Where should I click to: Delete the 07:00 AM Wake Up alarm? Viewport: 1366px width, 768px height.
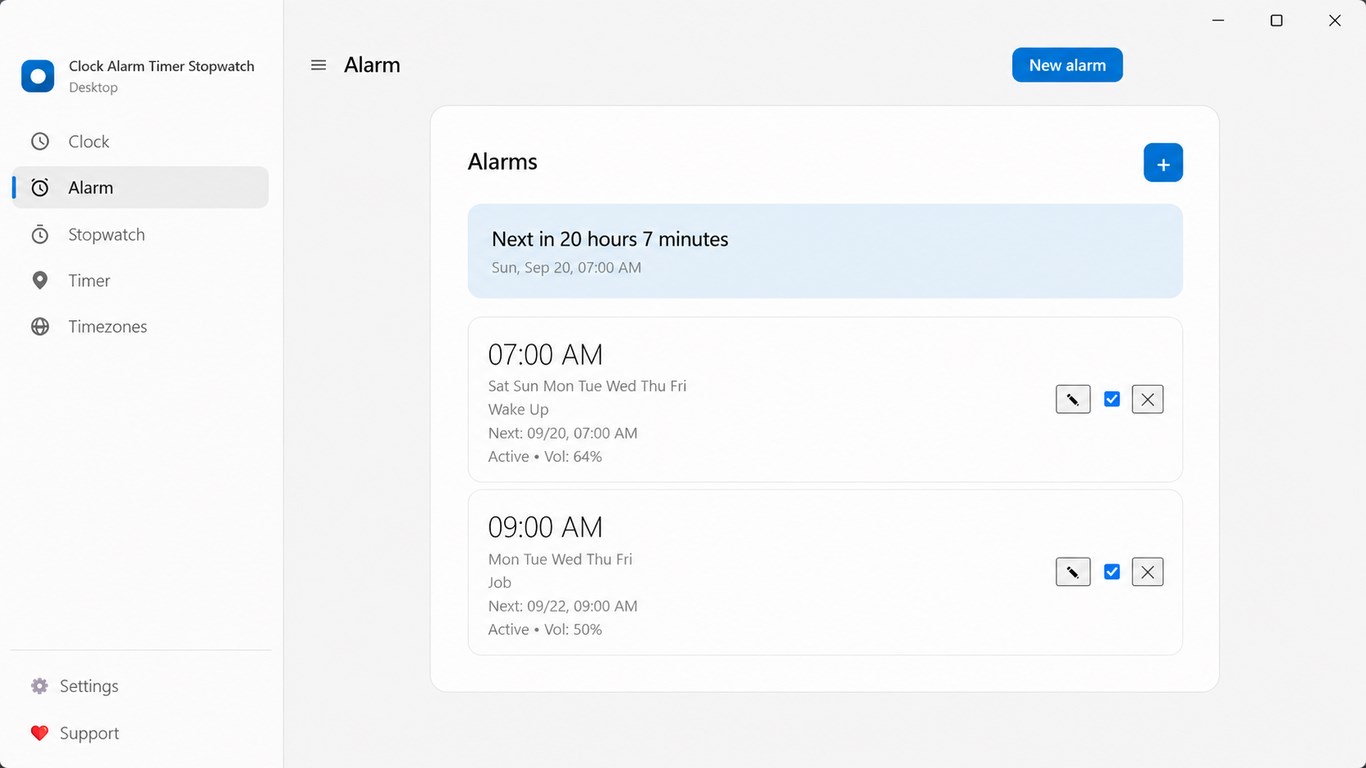pos(1148,400)
